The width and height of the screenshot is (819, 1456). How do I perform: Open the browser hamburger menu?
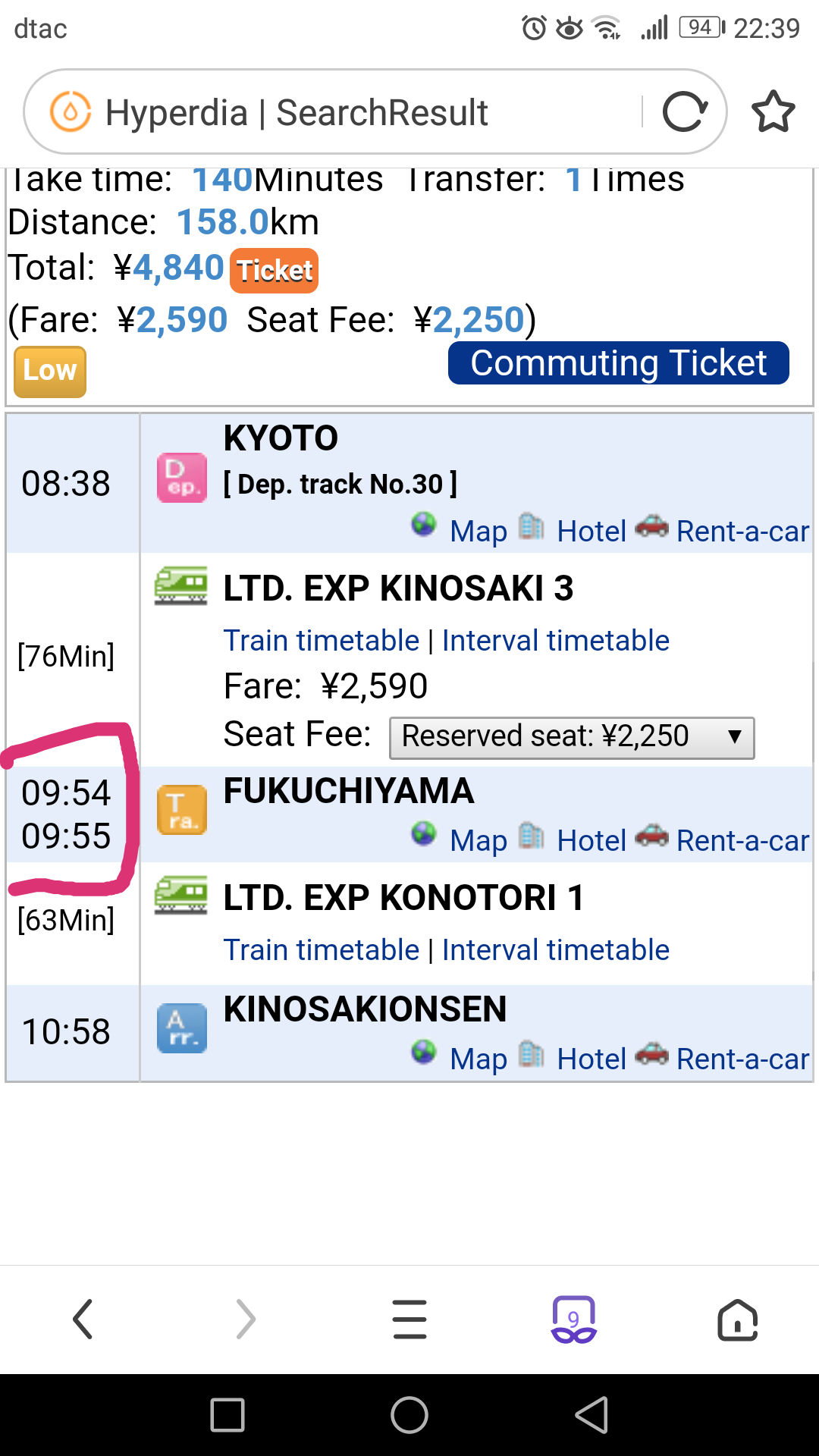[409, 1319]
